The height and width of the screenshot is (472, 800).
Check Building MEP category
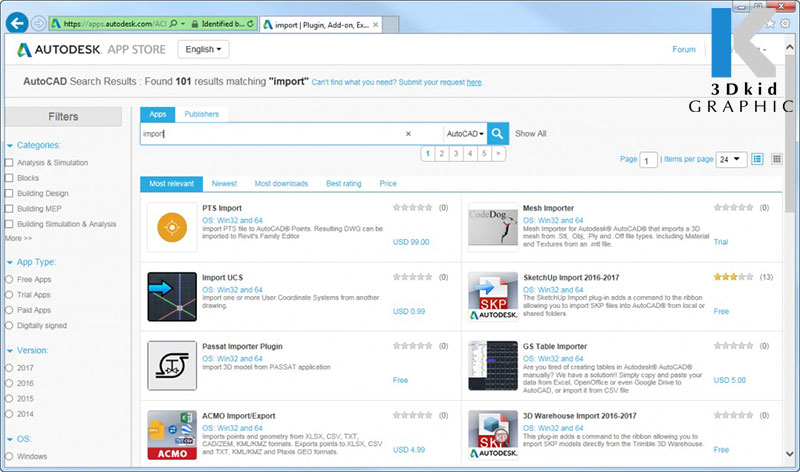(9, 209)
